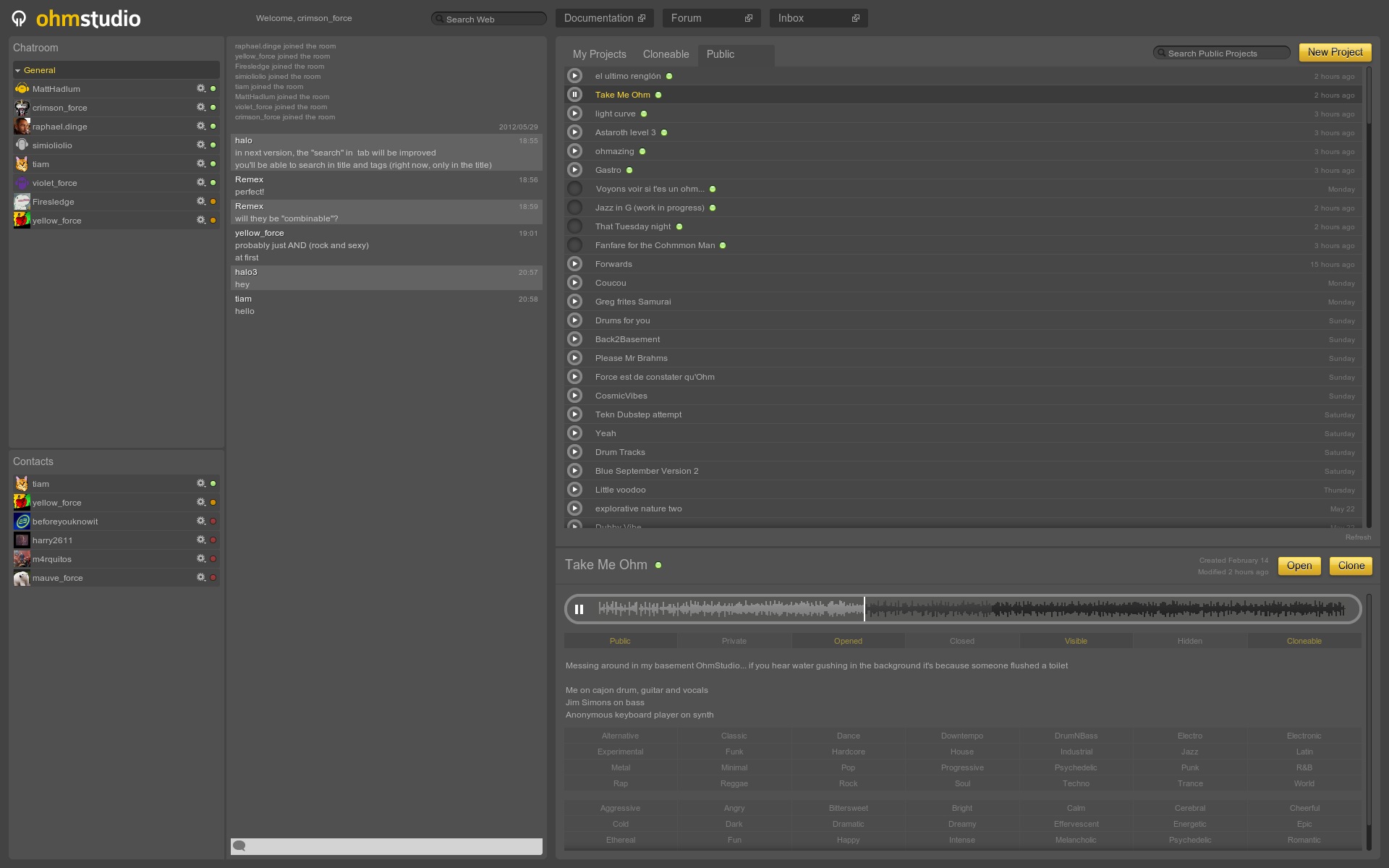Click simioliolio's avatar in chatroom
This screenshot has width=1389, height=868.
(22, 145)
